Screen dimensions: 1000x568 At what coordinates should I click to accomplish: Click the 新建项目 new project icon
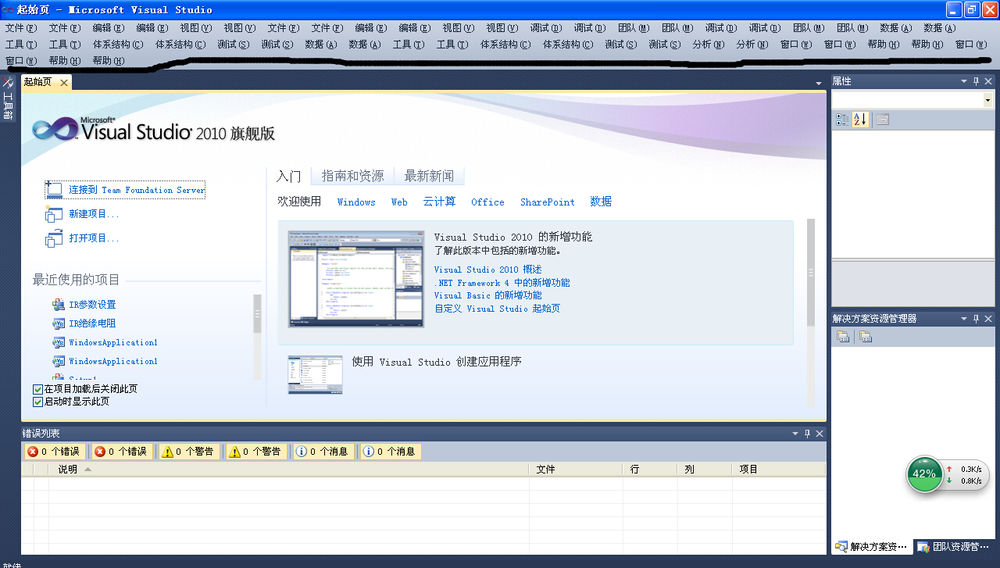(x=54, y=214)
